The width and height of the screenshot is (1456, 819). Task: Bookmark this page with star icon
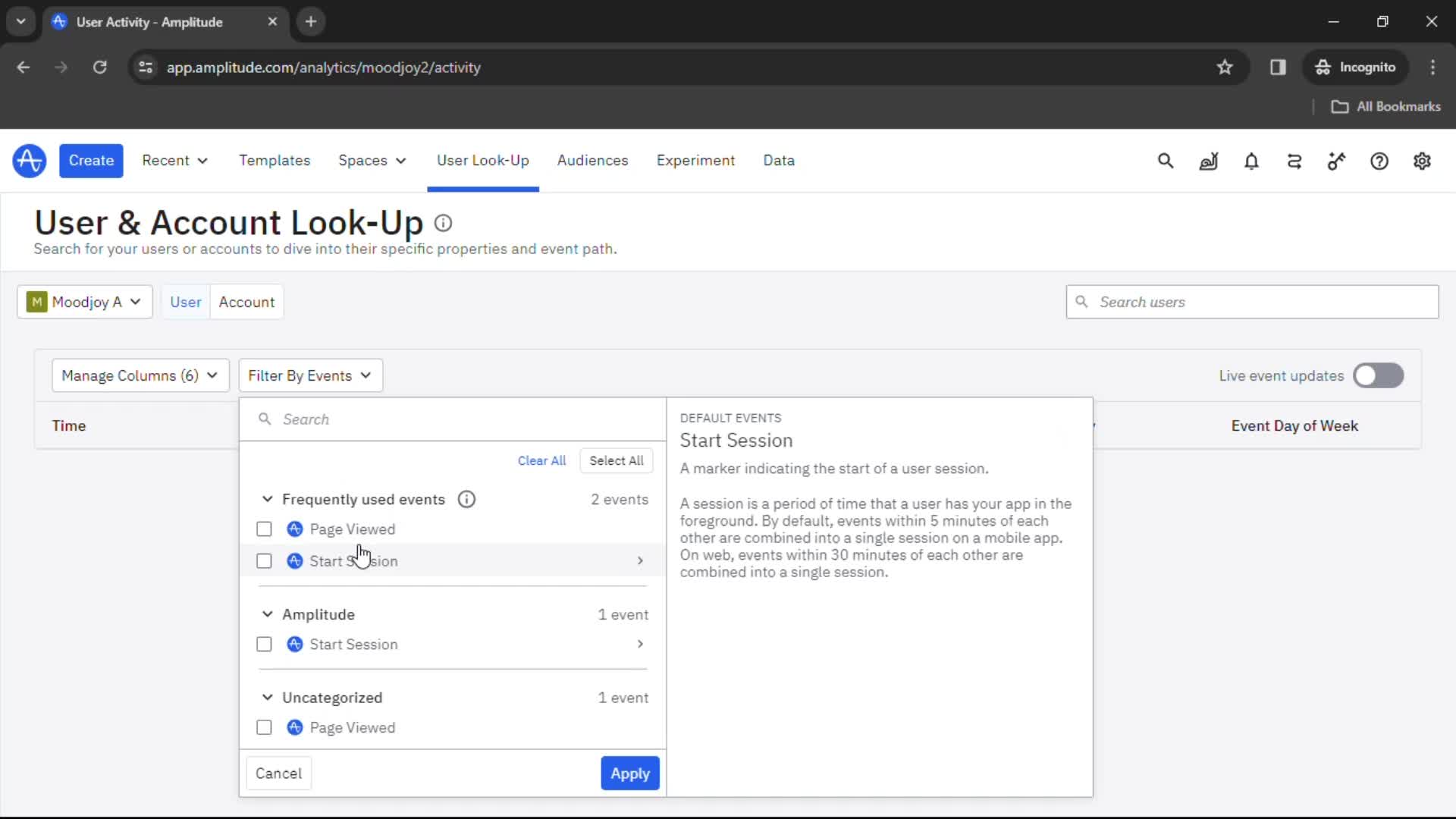click(x=1225, y=67)
